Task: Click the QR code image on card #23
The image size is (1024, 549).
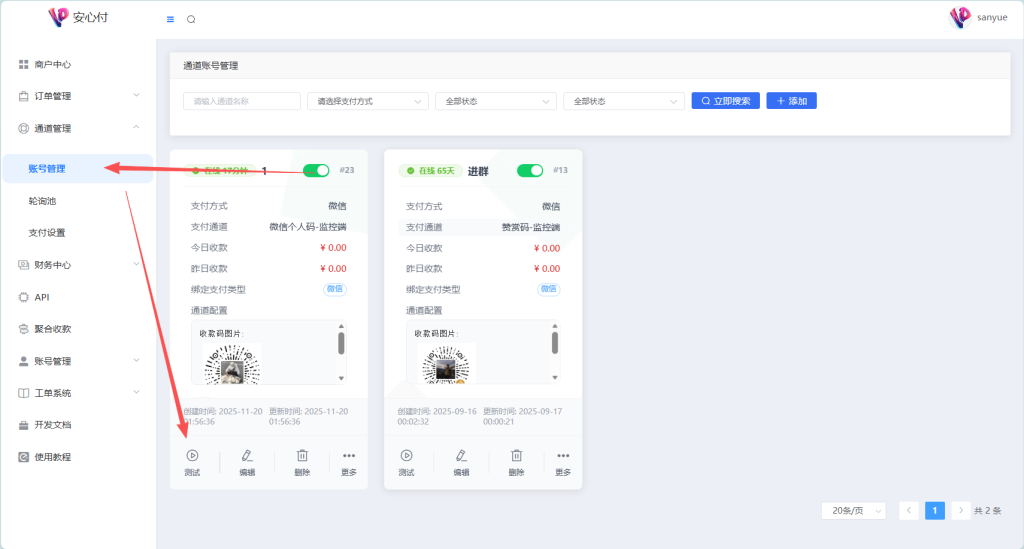Action: coord(232,364)
